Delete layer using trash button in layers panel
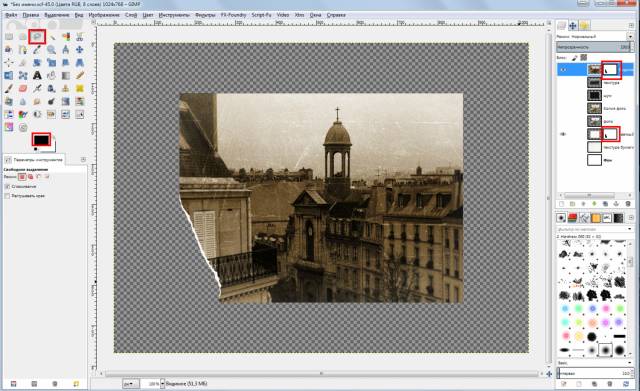The image size is (640, 391). click(628, 204)
